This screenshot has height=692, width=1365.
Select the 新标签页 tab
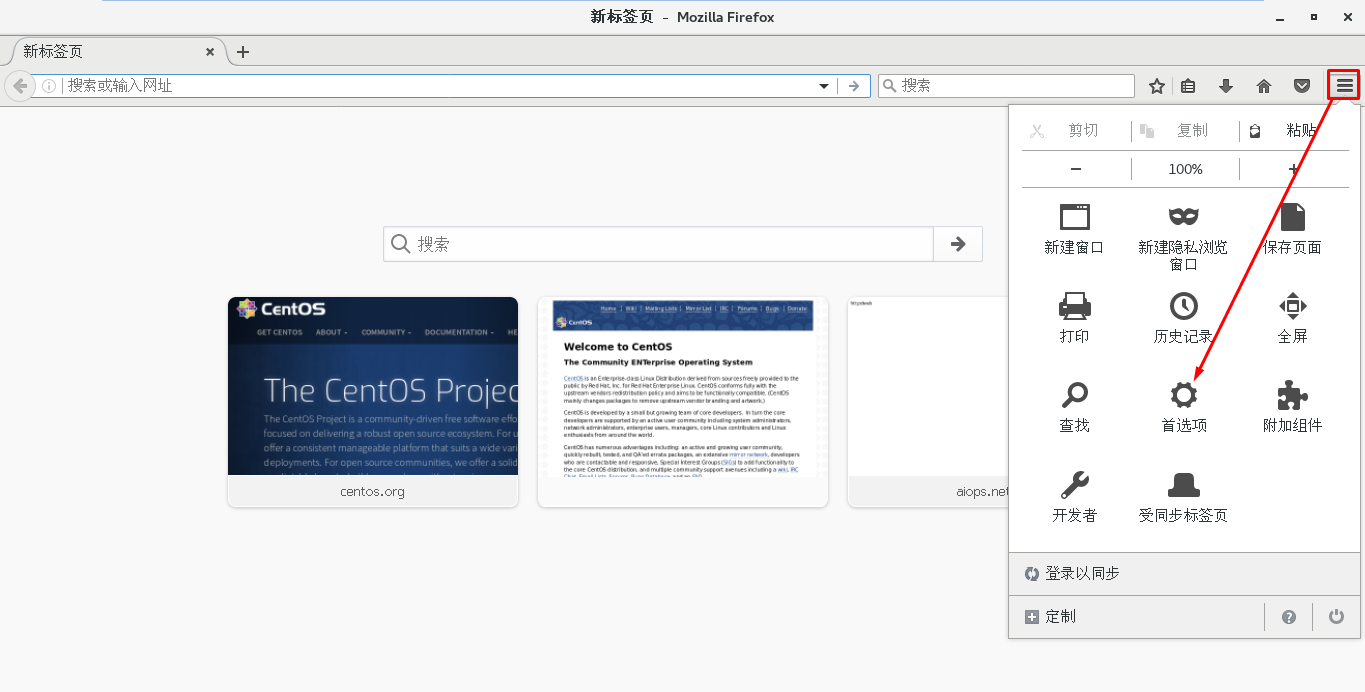pyautogui.click(x=115, y=52)
